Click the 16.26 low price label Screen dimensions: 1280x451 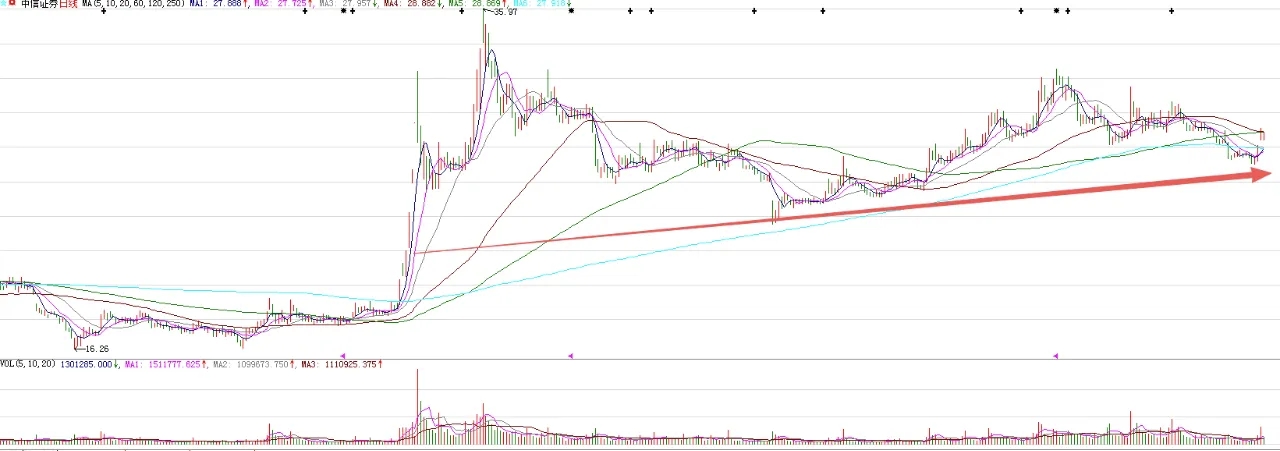click(x=96, y=348)
